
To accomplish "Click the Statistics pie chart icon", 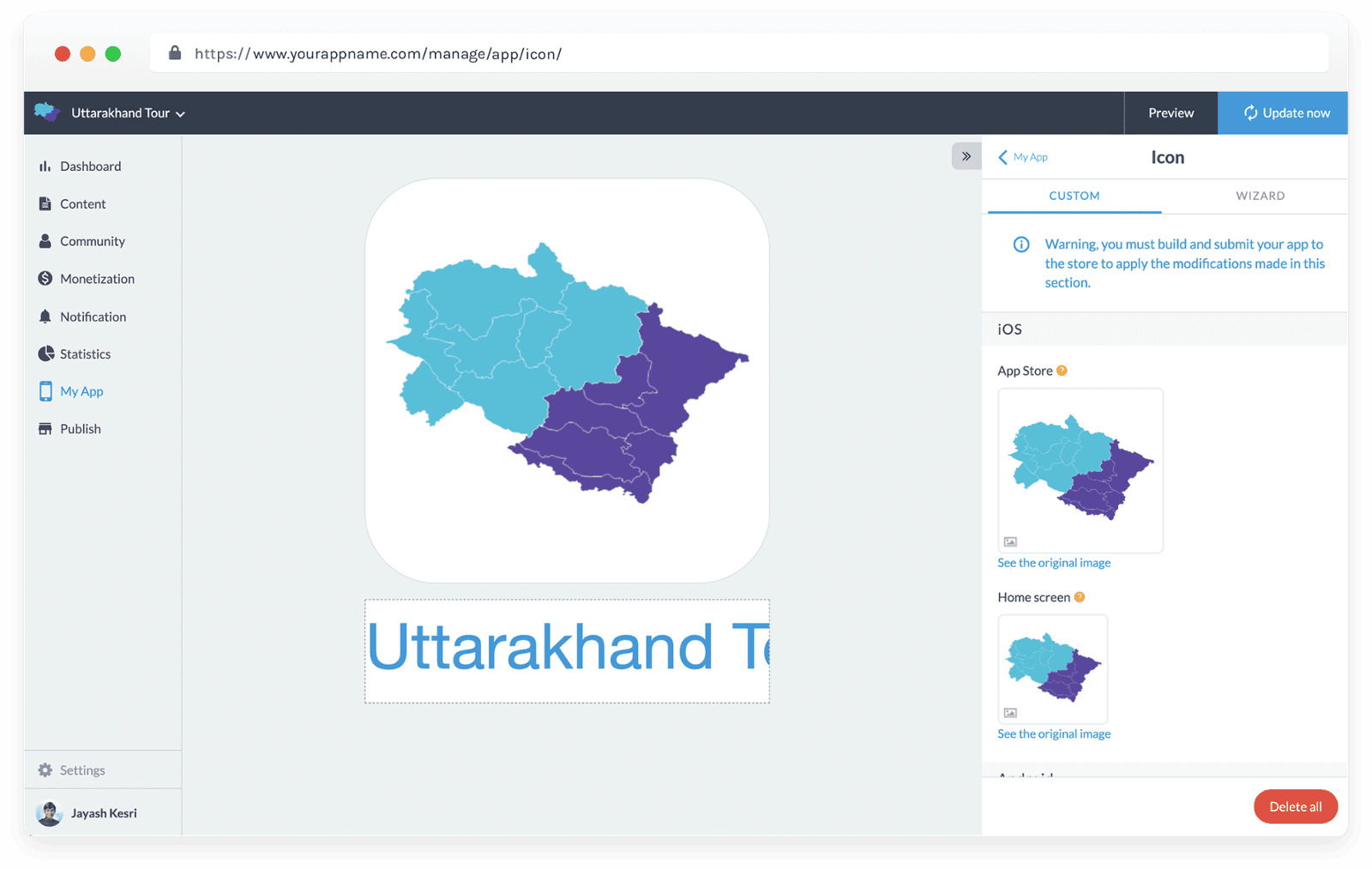I will pyautogui.click(x=45, y=353).
